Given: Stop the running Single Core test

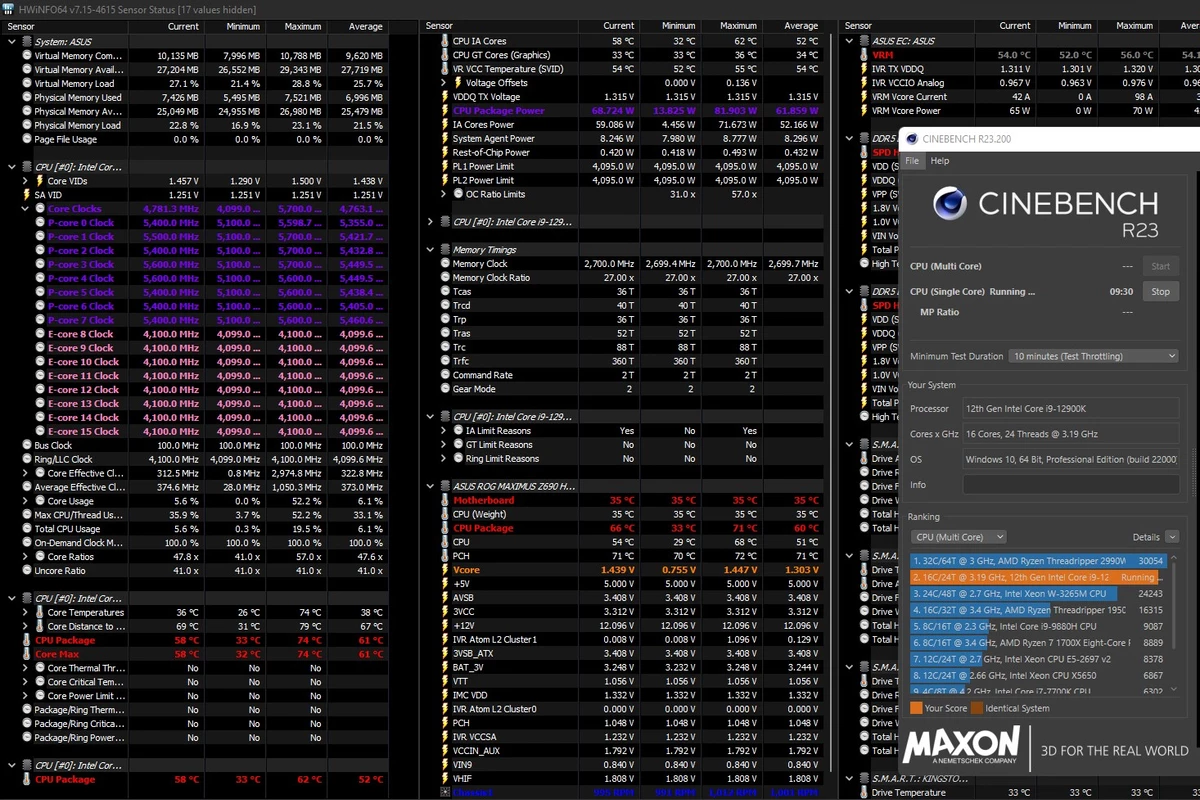Looking at the screenshot, I should point(1160,292).
